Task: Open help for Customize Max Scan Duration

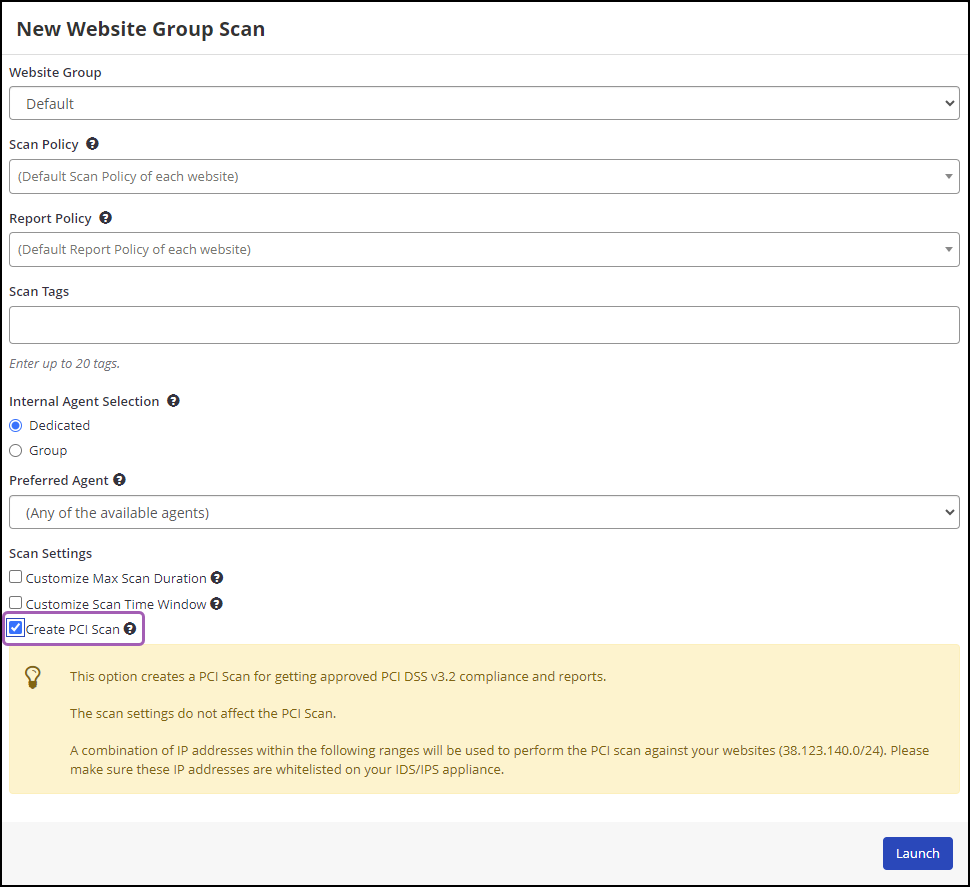Action: [217, 577]
